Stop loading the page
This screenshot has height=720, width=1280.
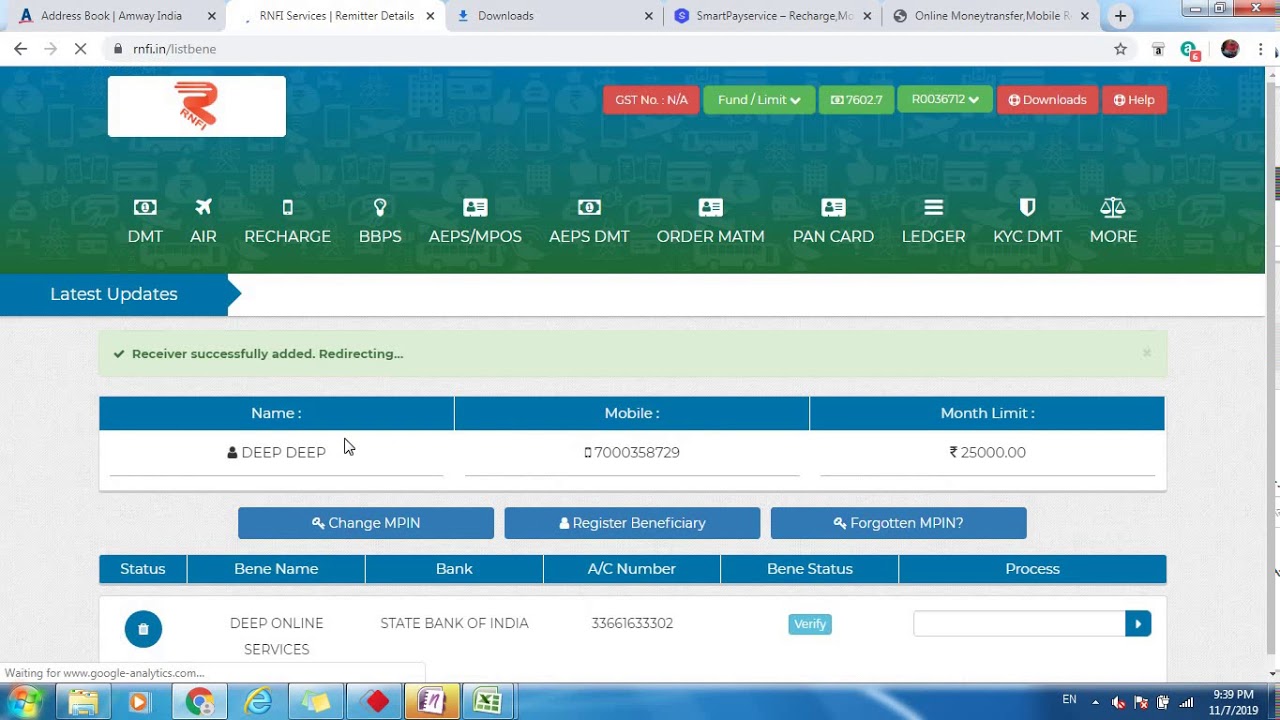click(x=81, y=49)
